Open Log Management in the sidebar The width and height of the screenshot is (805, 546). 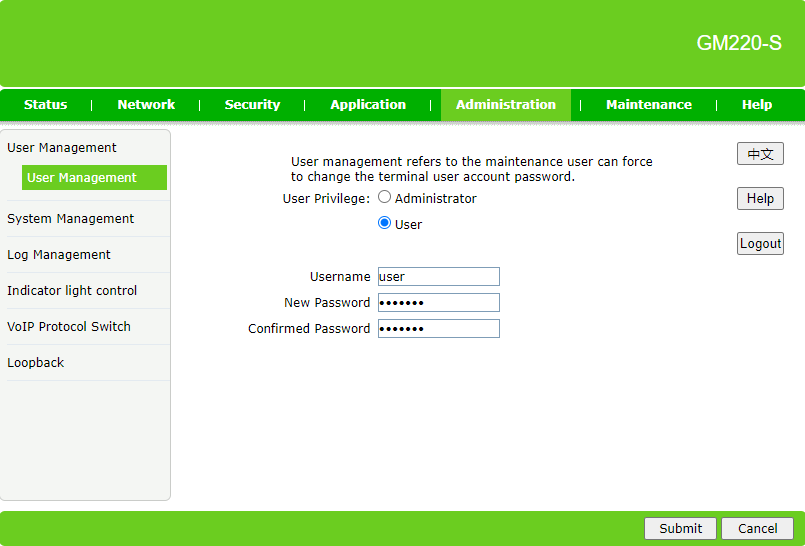point(59,255)
